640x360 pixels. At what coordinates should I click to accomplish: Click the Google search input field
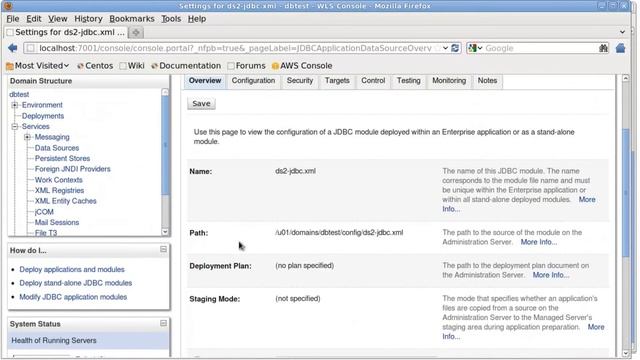[541, 48]
